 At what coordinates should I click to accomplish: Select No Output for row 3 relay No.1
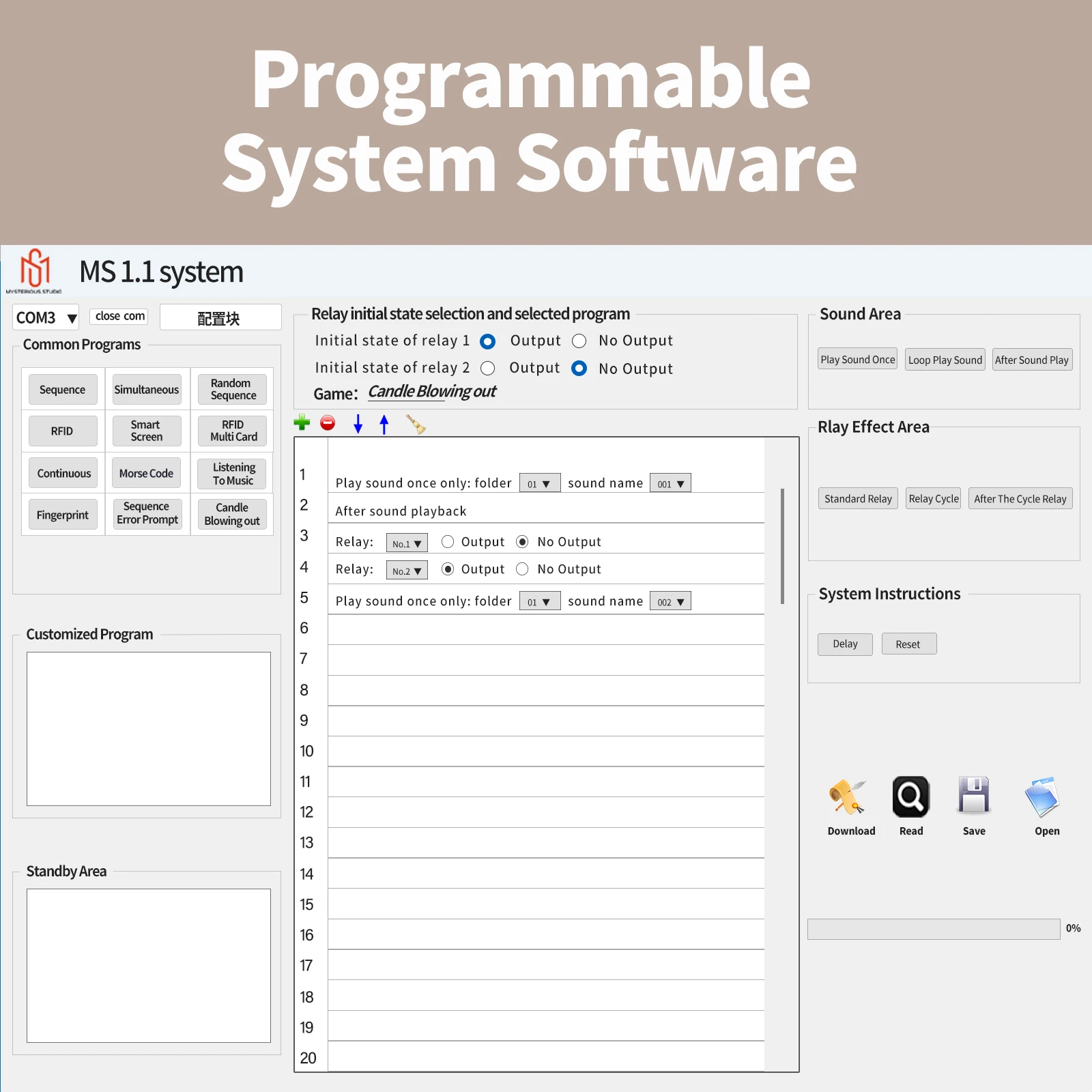[522, 542]
